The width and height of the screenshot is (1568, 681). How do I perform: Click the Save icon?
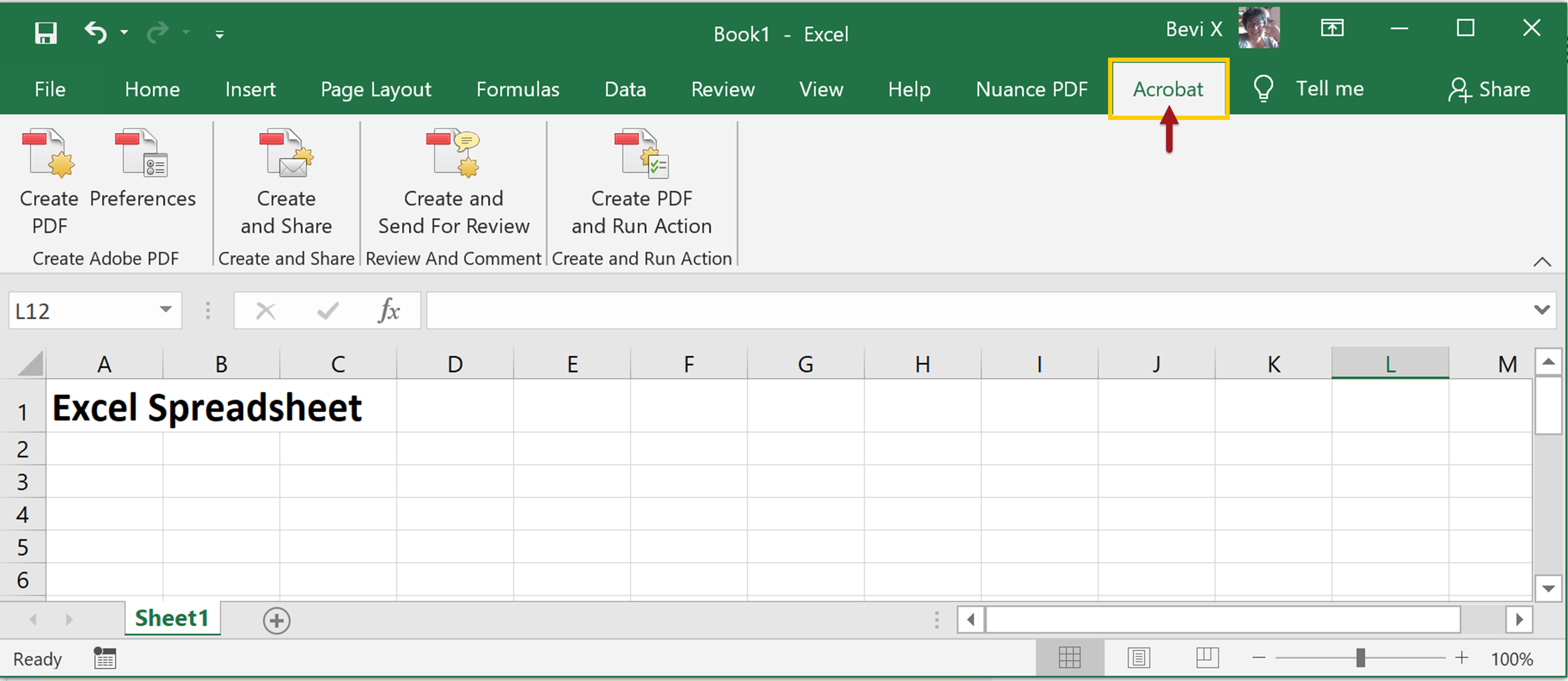(x=45, y=32)
